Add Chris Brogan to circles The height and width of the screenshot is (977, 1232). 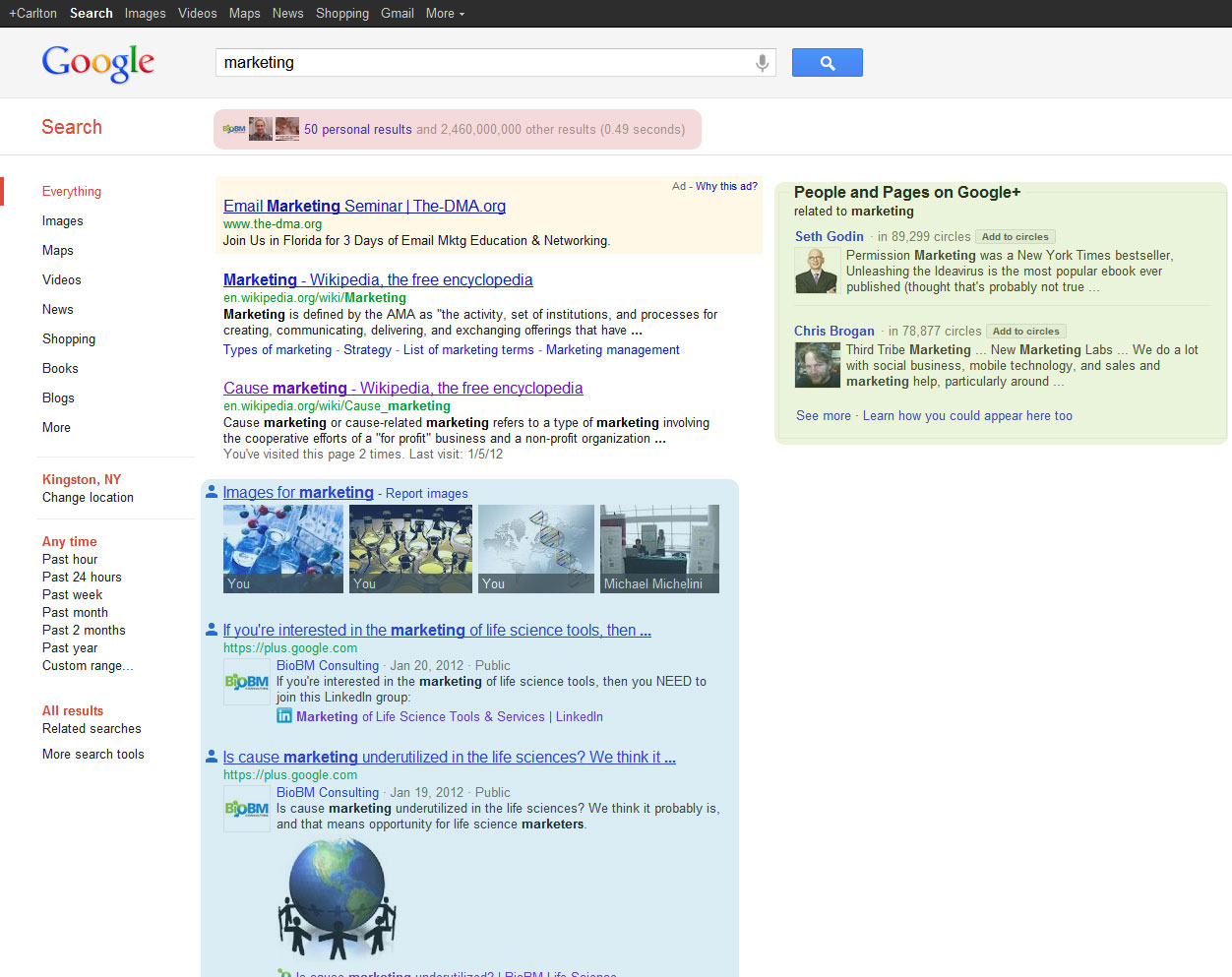click(x=1025, y=332)
